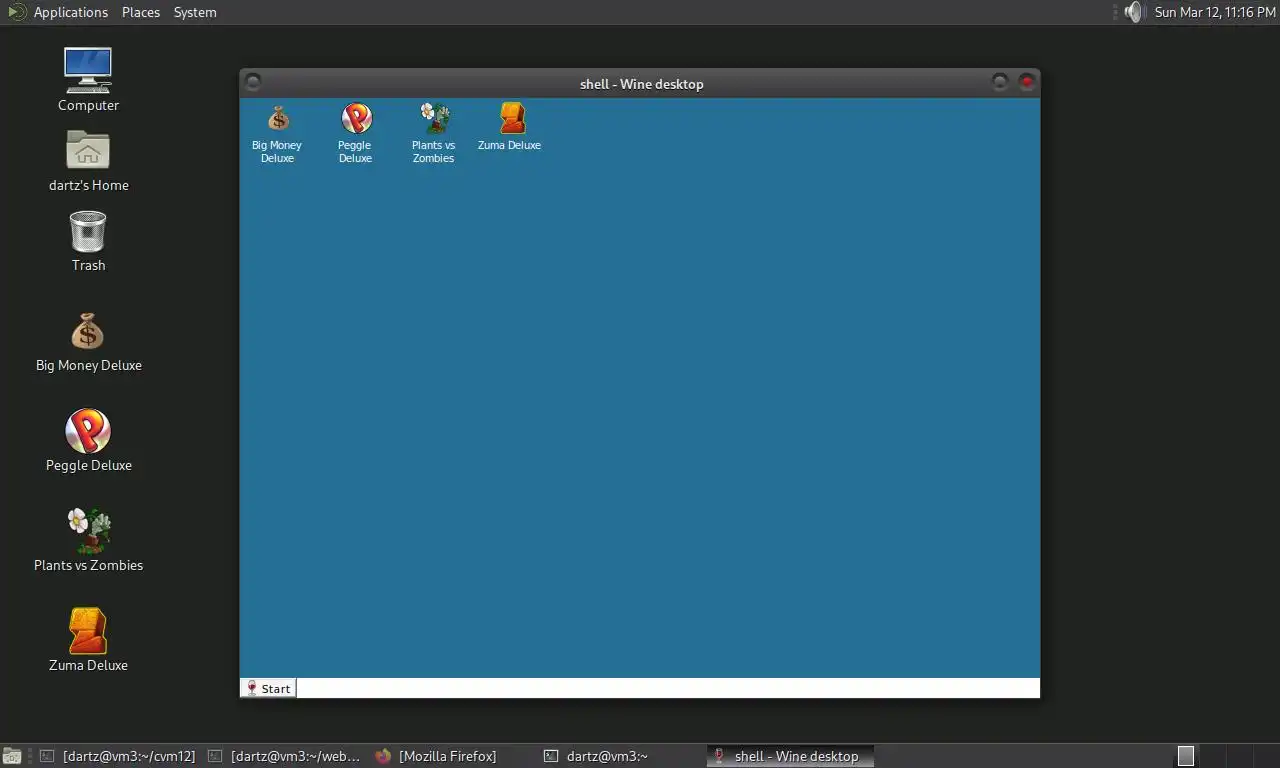This screenshot has width=1280, height=768.
Task: Open the System menu
Action: point(195,12)
